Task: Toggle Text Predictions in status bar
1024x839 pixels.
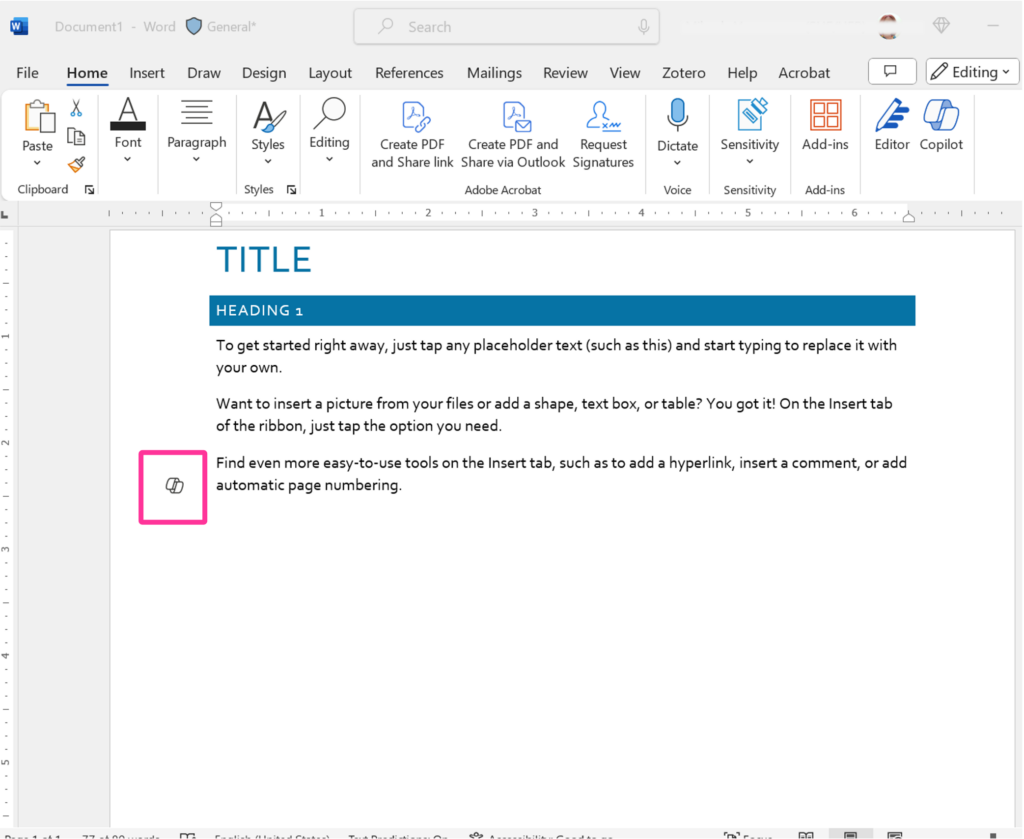Action: click(x=398, y=836)
